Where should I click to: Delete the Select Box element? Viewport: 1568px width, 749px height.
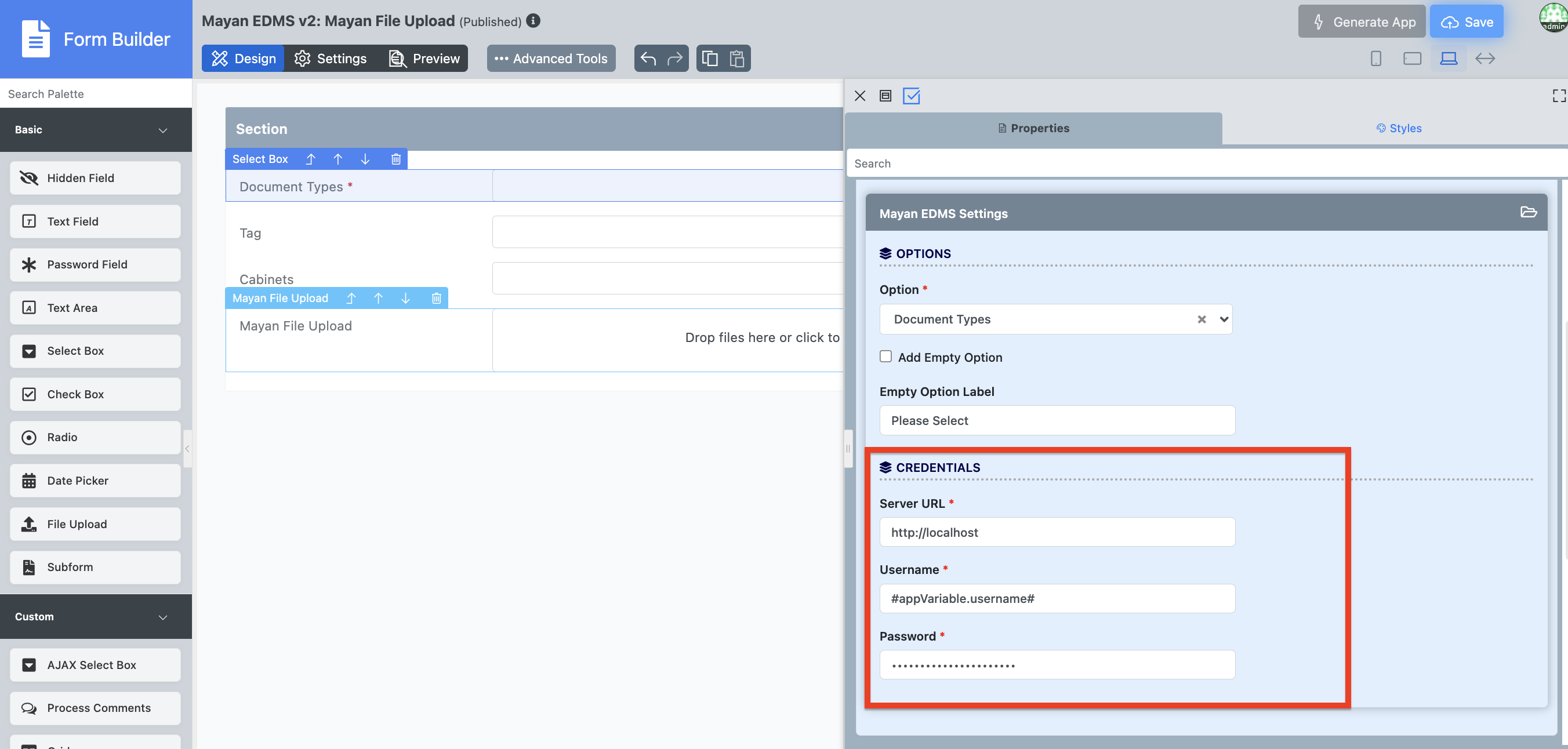(x=395, y=159)
